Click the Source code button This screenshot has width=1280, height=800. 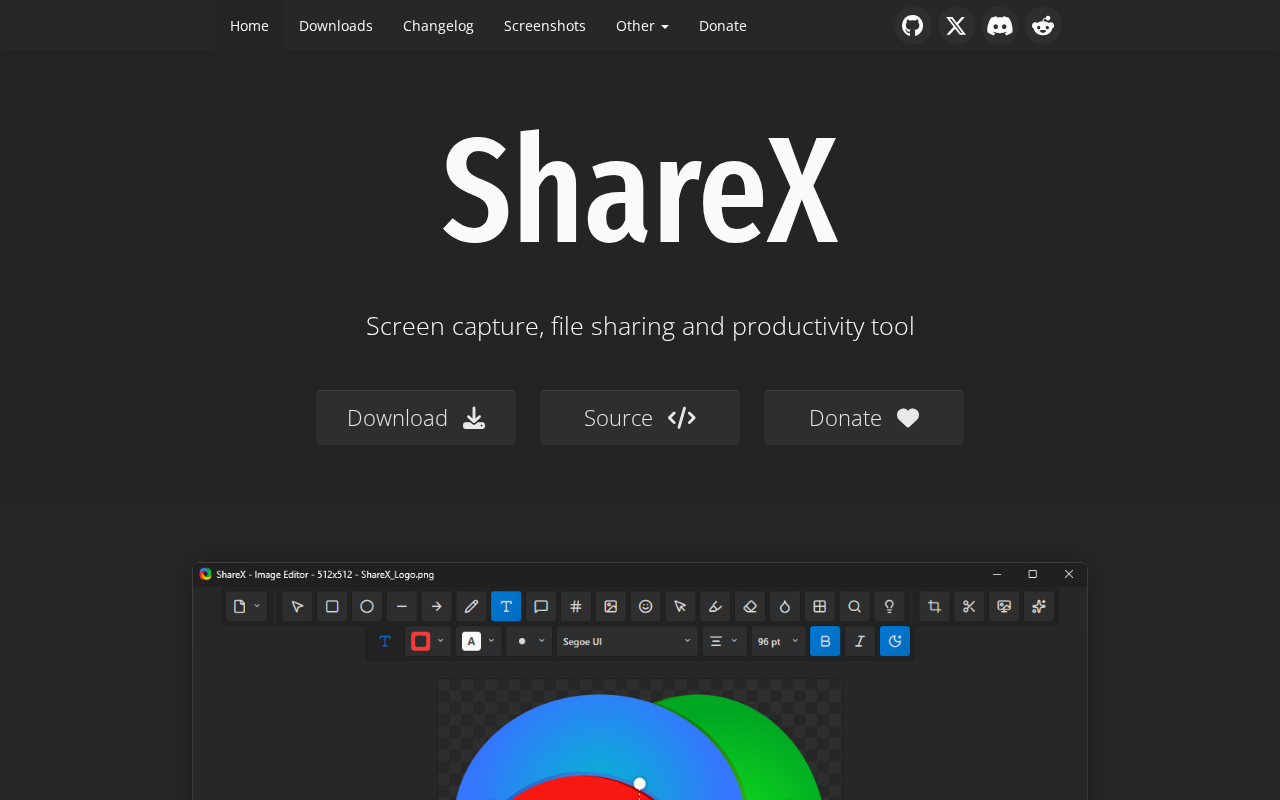tap(640, 418)
